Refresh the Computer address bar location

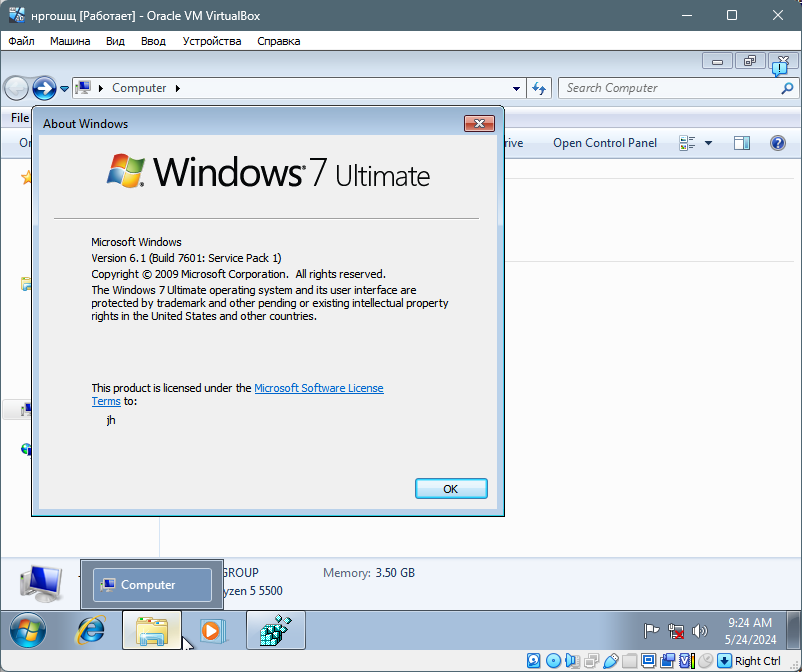pos(539,88)
